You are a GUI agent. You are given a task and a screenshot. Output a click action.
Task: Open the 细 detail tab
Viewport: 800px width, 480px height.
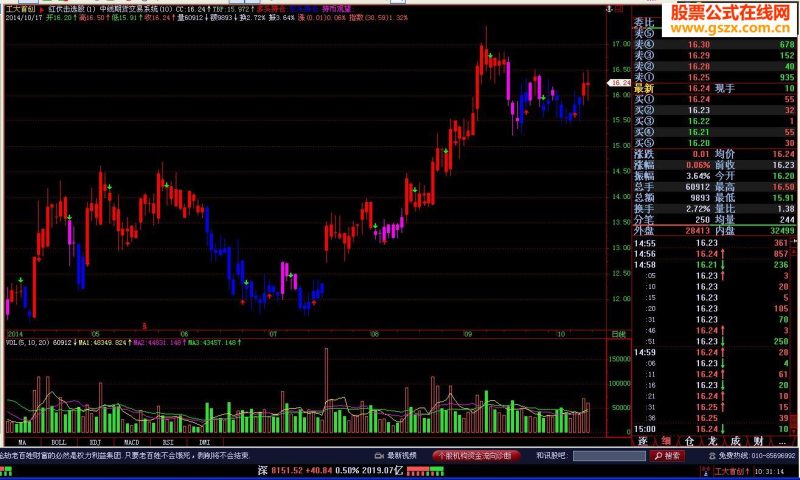click(x=666, y=441)
